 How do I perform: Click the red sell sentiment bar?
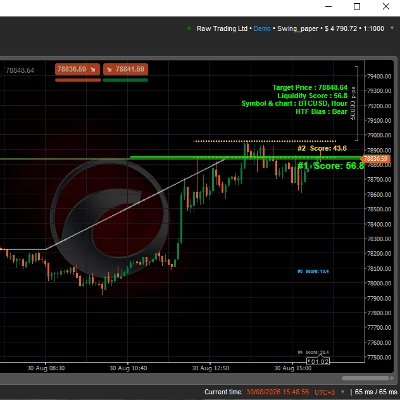pyautogui.click(x=78, y=80)
